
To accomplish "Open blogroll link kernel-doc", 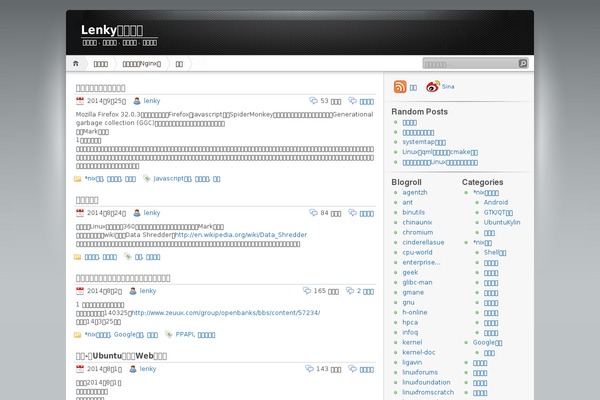I will pos(419,352).
